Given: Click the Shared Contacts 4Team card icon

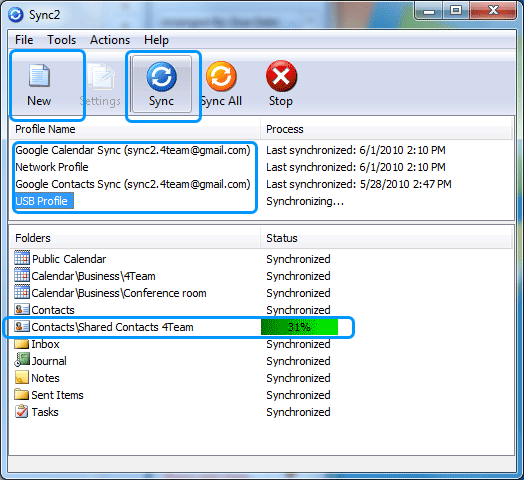Looking at the screenshot, I should [22, 326].
